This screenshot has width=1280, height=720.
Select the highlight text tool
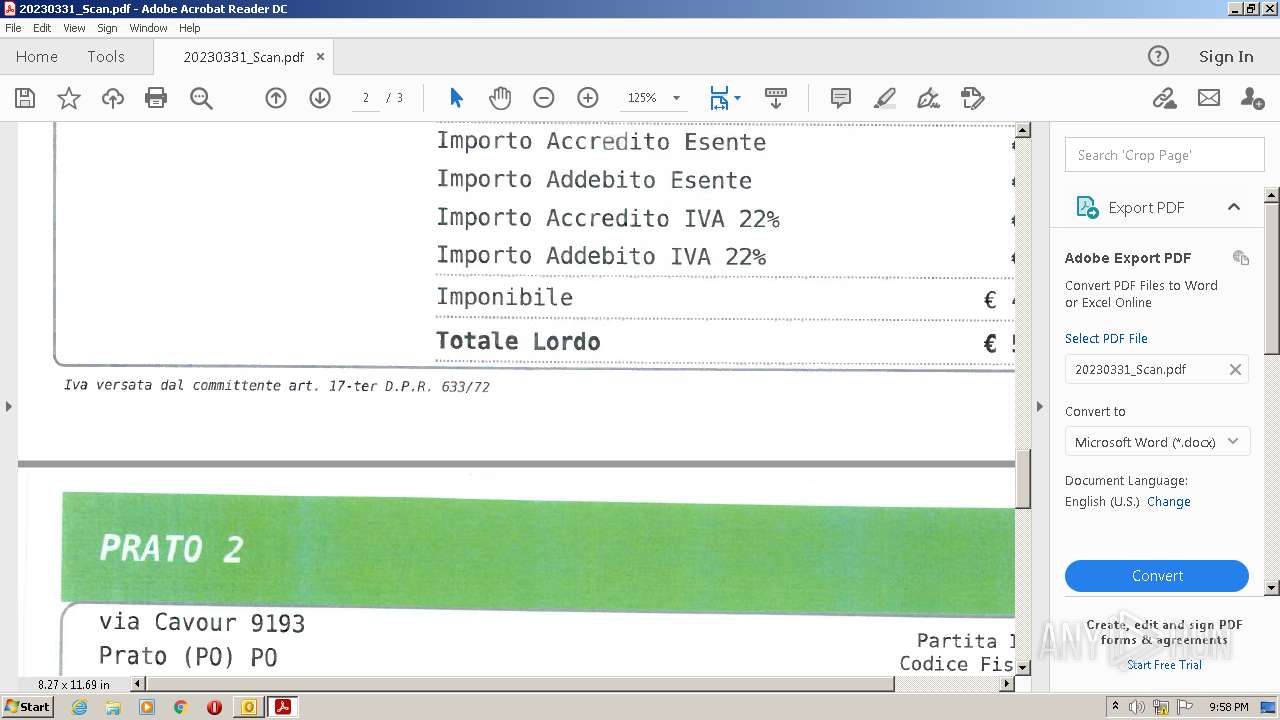tap(885, 98)
